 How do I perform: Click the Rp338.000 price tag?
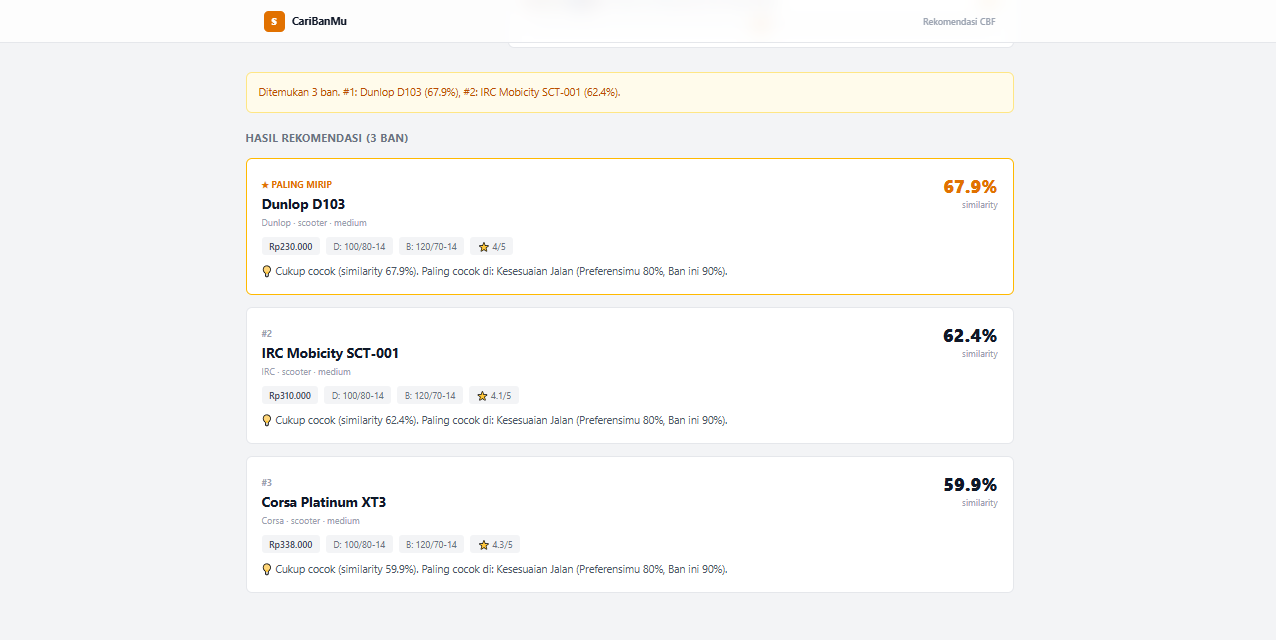(290, 545)
